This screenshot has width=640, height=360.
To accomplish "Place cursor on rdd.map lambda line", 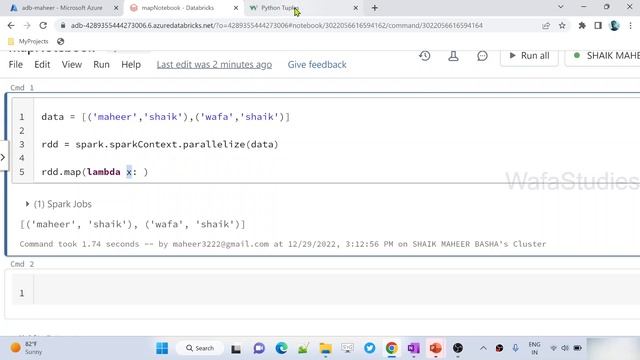I will click(95, 172).
